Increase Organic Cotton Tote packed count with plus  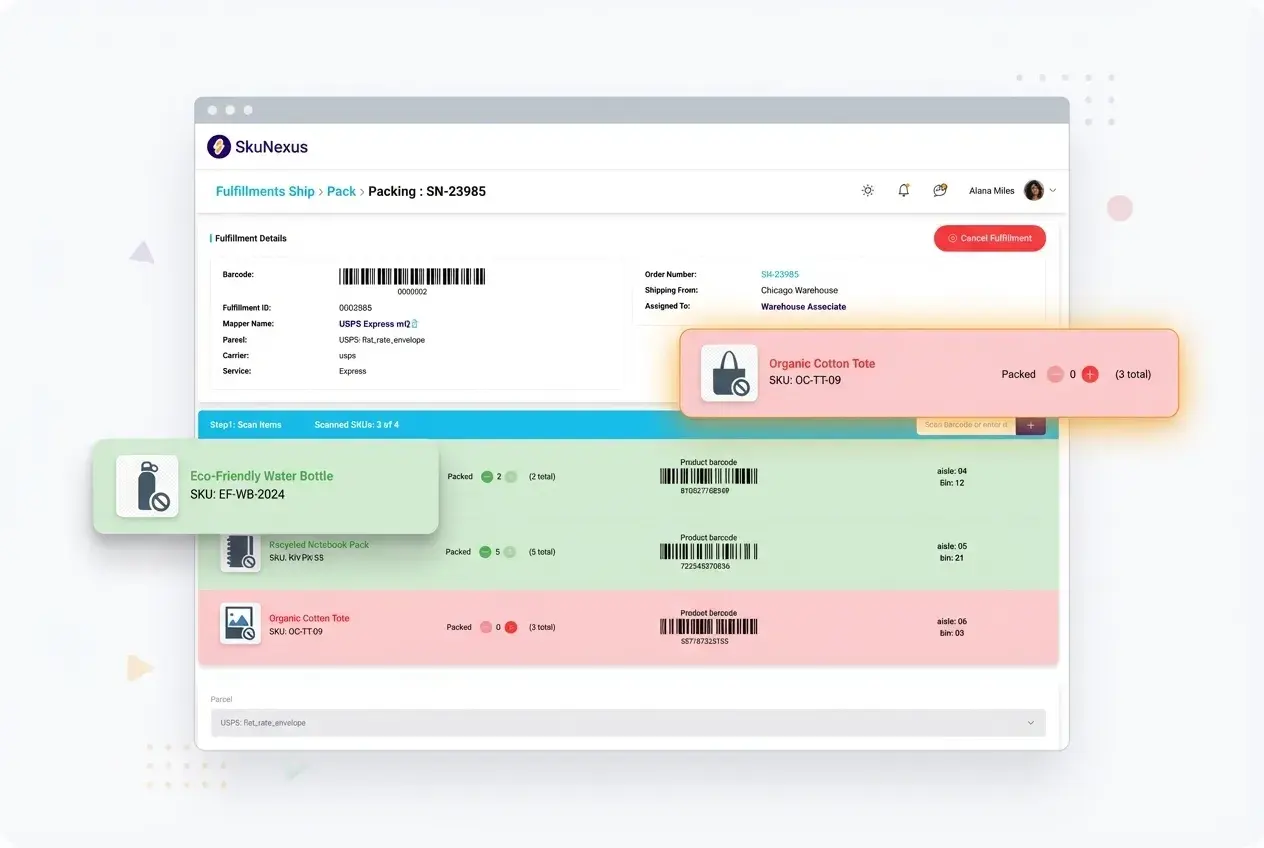pyautogui.click(x=1090, y=374)
